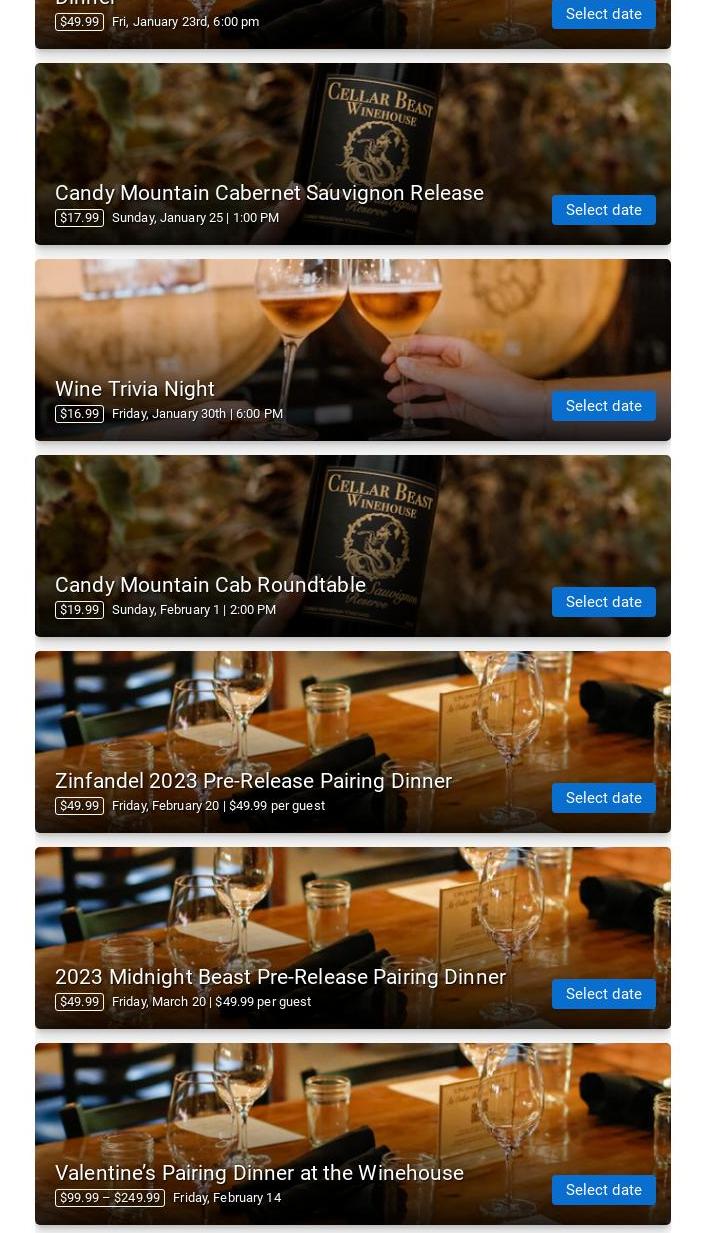Open 2023 Midnight Beast Pre-Release Pairing Dinner title

[x=280, y=977]
